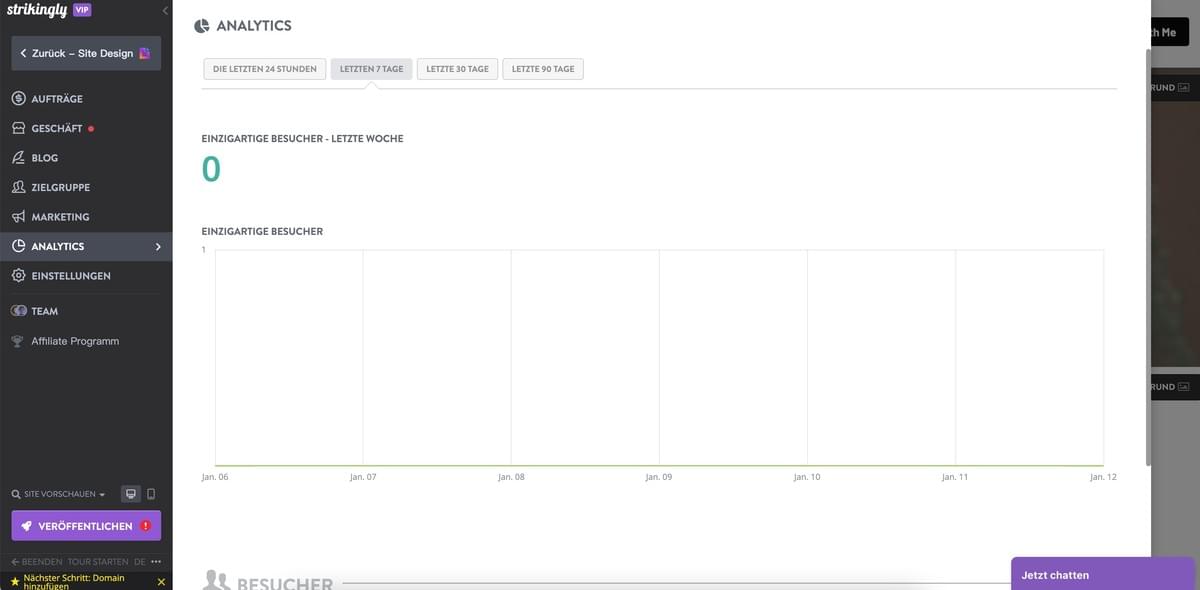Click the Jan. 09 axis label
This screenshot has width=1200, height=590.
click(x=659, y=477)
